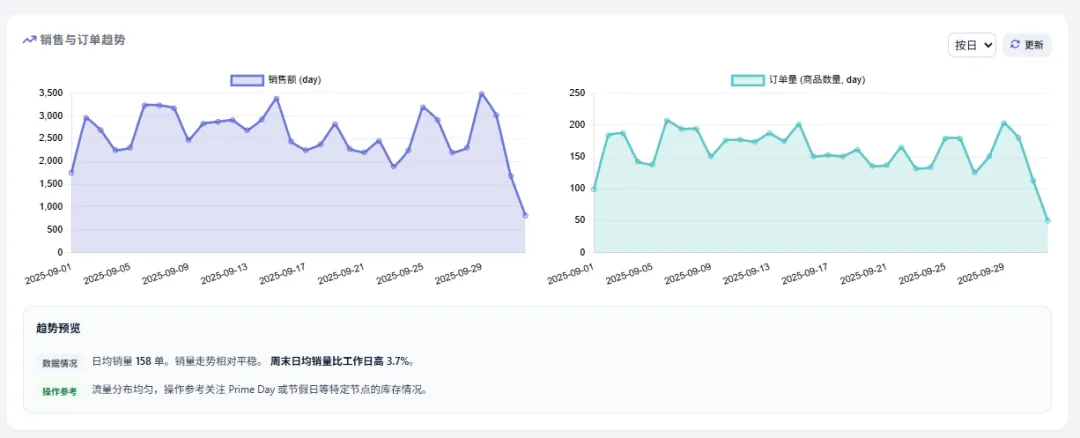
Task: Click the highest peak point on the sales chart
Action: [481, 94]
